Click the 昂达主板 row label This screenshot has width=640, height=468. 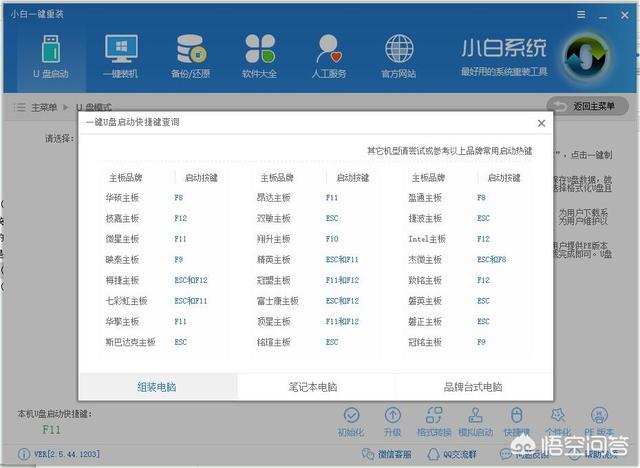point(273,198)
